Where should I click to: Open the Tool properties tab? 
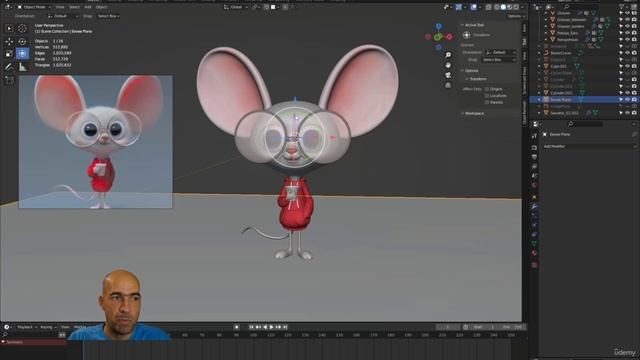click(x=534, y=136)
